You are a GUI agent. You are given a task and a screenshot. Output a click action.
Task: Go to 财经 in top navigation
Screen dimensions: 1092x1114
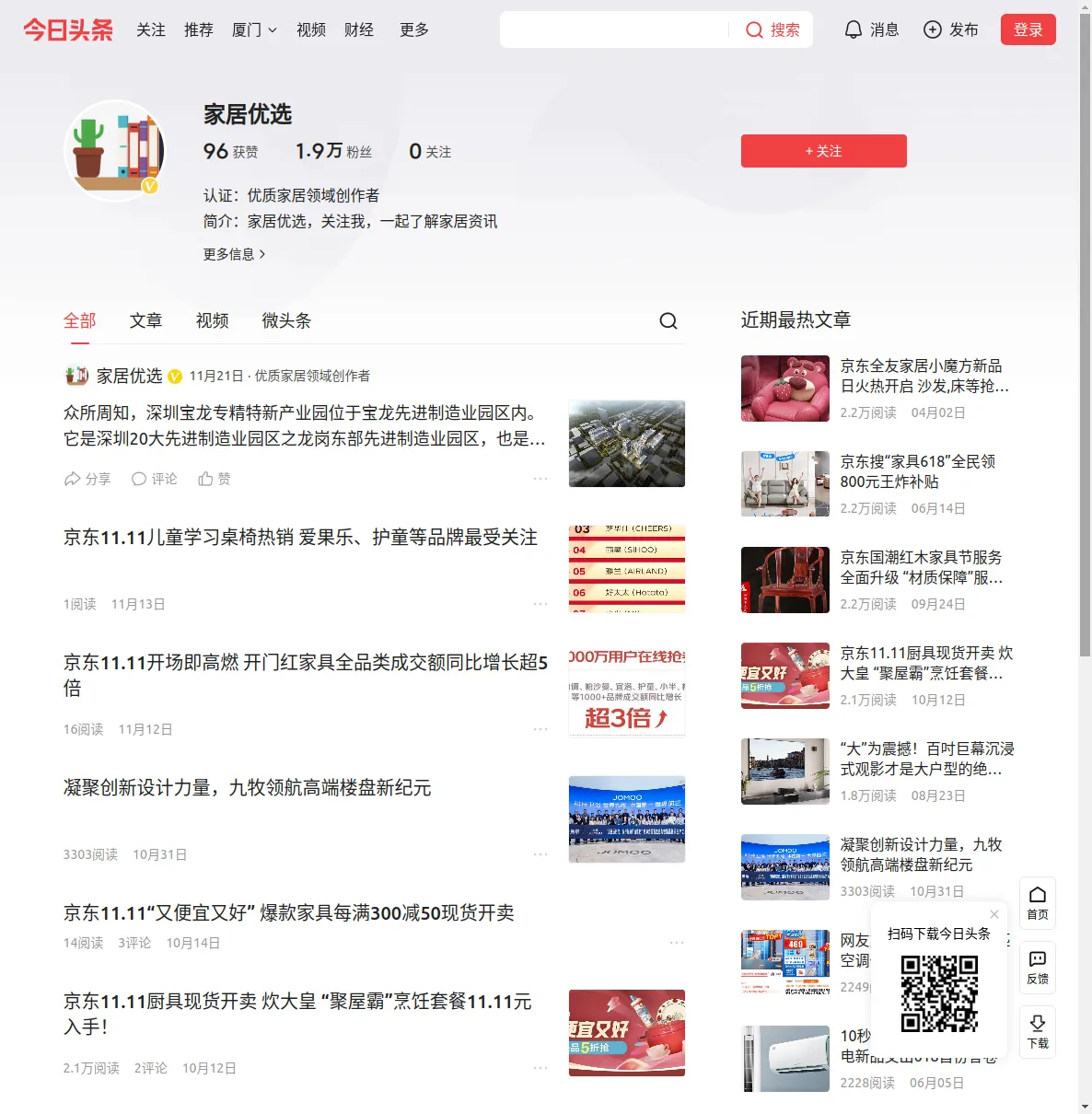(x=359, y=29)
